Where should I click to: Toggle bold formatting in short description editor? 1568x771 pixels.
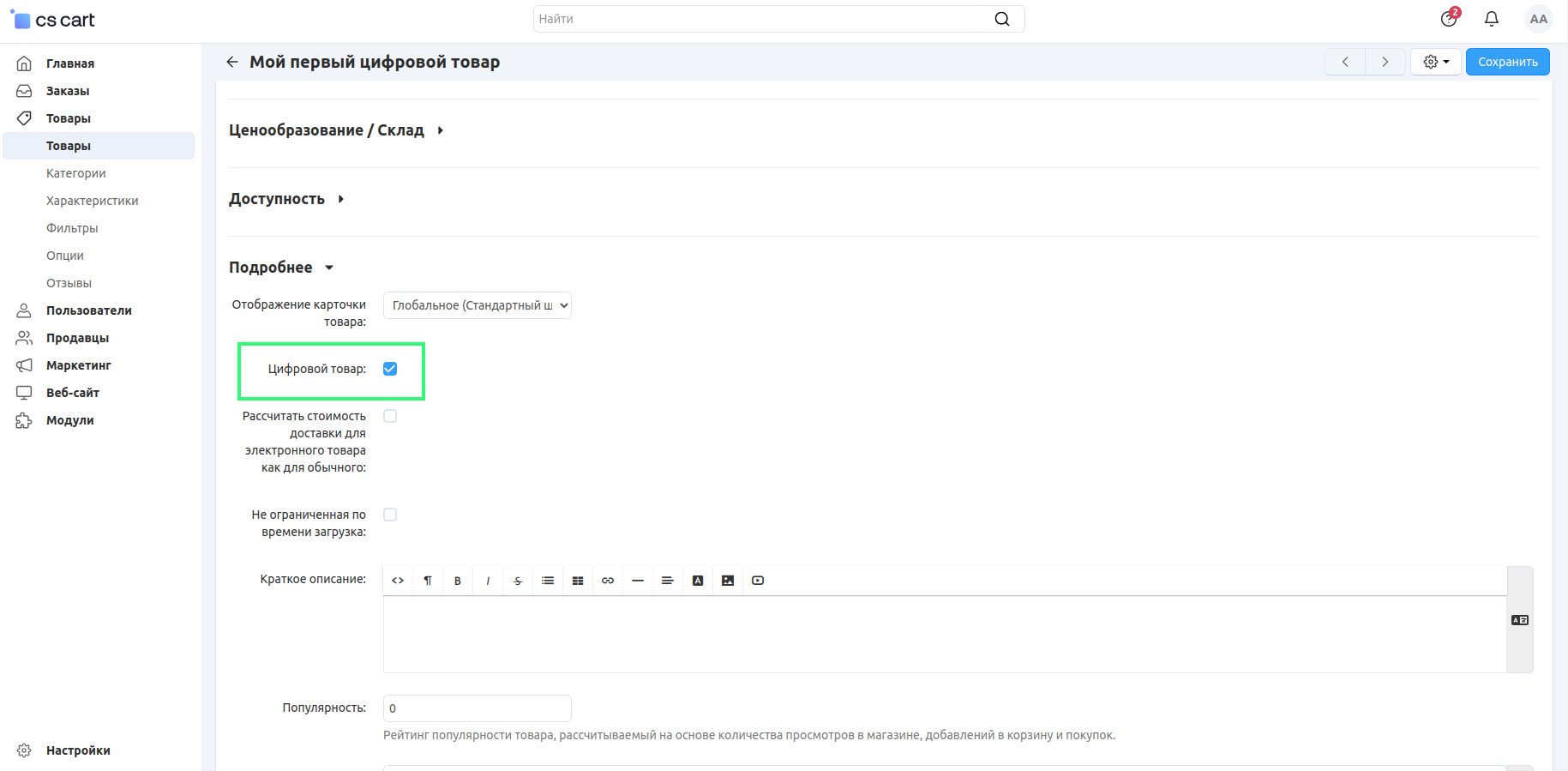pyautogui.click(x=458, y=581)
